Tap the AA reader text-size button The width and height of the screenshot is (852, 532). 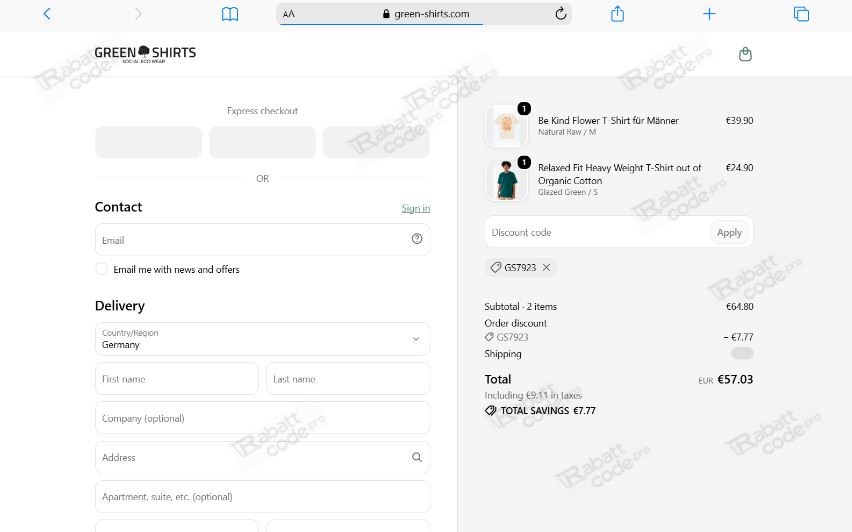click(289, 14)
